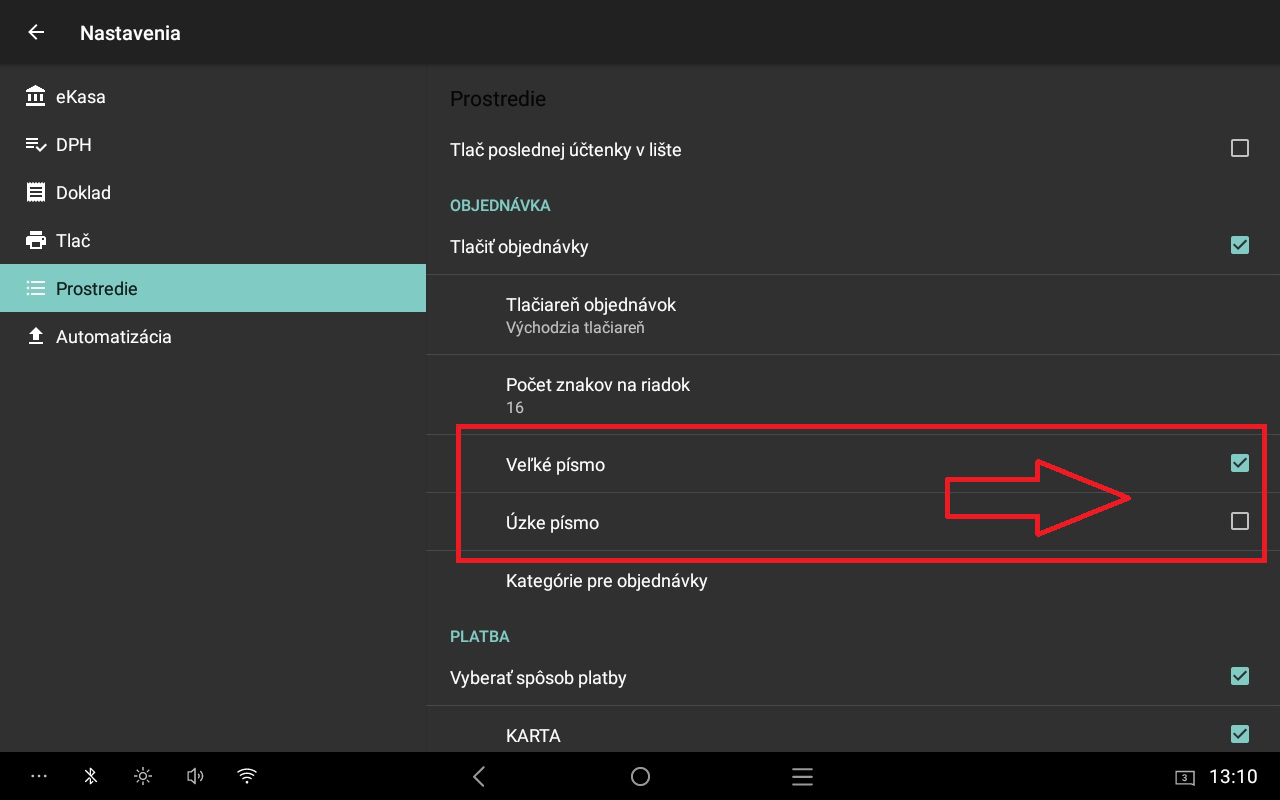The image size is (1280, 800).
Task: Tap the volume speaker icon
Action: click(195, 776)
